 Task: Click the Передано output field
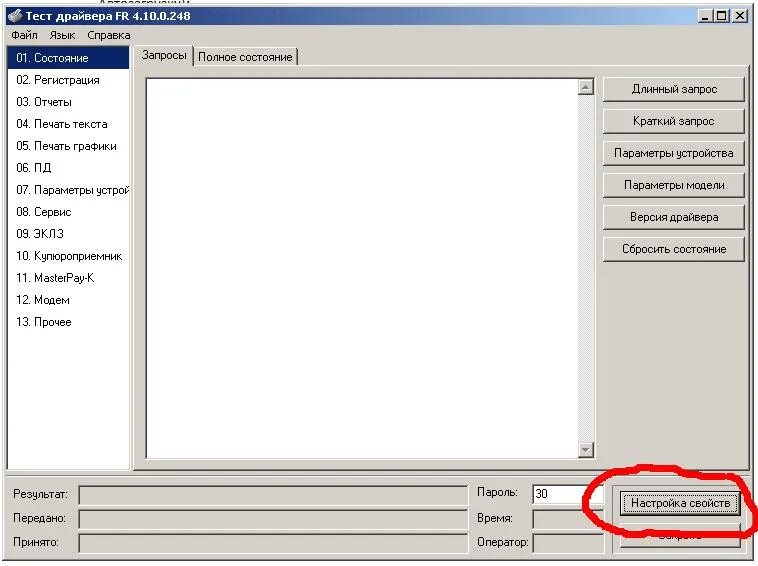point(273,519)
